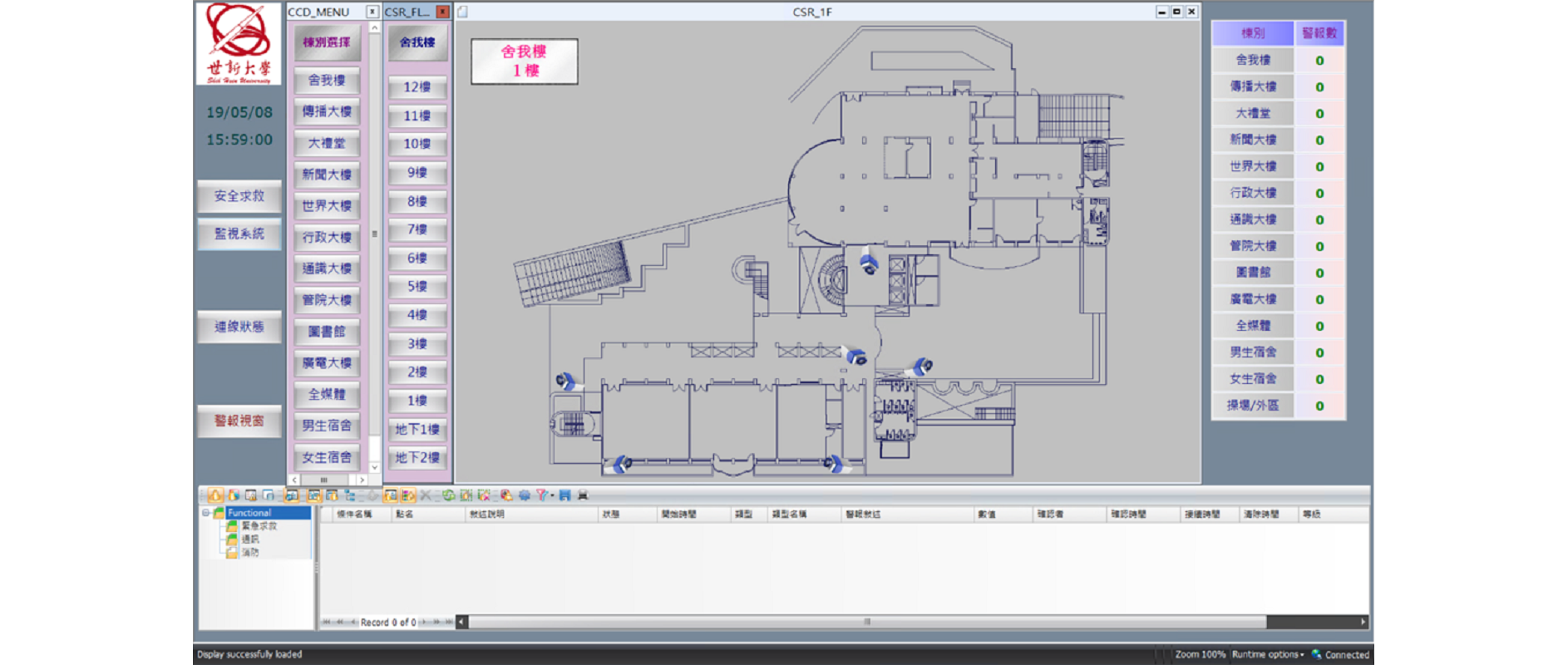Image resolution: width=1568 pixels, height=665 pixels.
Task: Select 緊急求救 in the Functional tree
Action: 259,526
